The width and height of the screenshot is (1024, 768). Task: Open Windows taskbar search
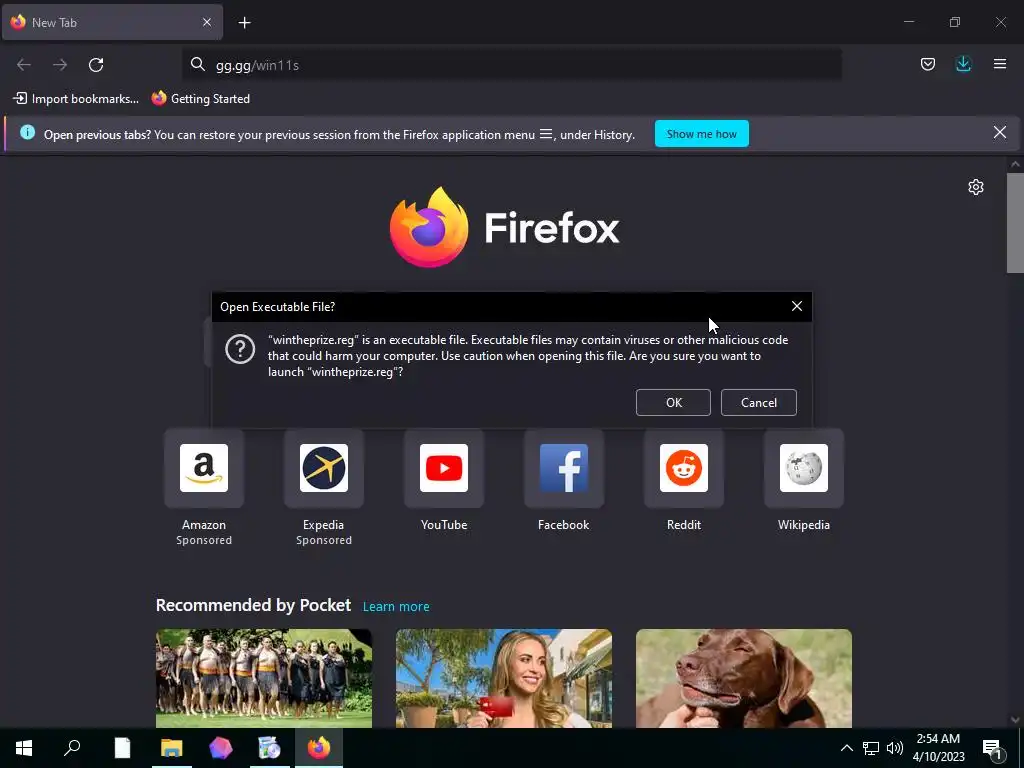[x=72, y=748]
